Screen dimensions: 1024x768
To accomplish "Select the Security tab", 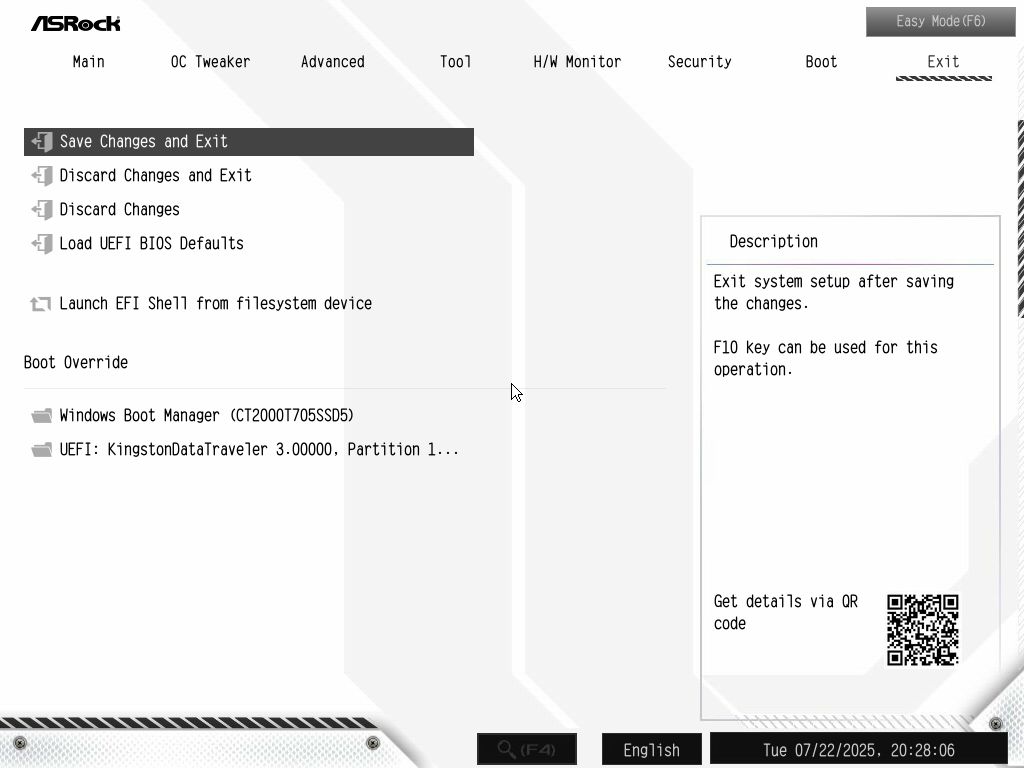I will pos(699,62).
